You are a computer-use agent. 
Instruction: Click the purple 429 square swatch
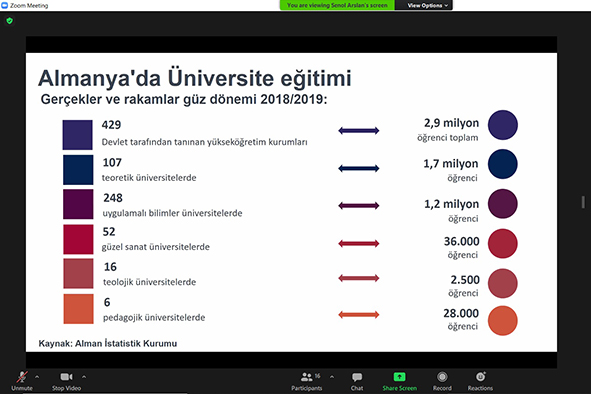(78, 135)
